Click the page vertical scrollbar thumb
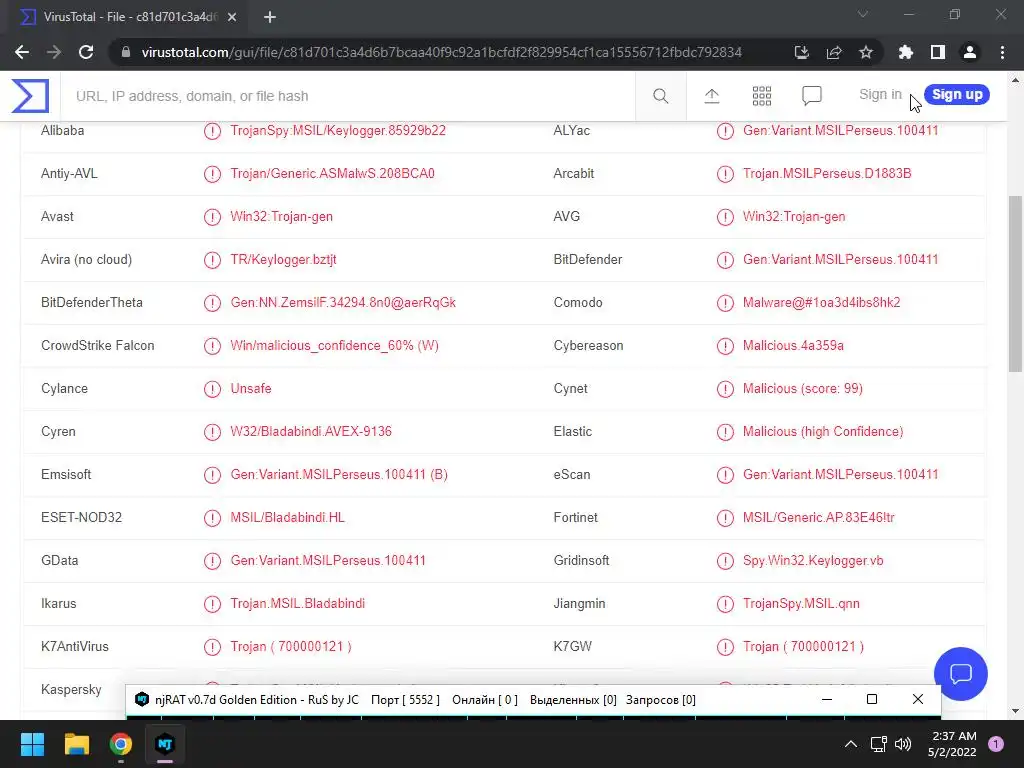 click(1015, 283)
